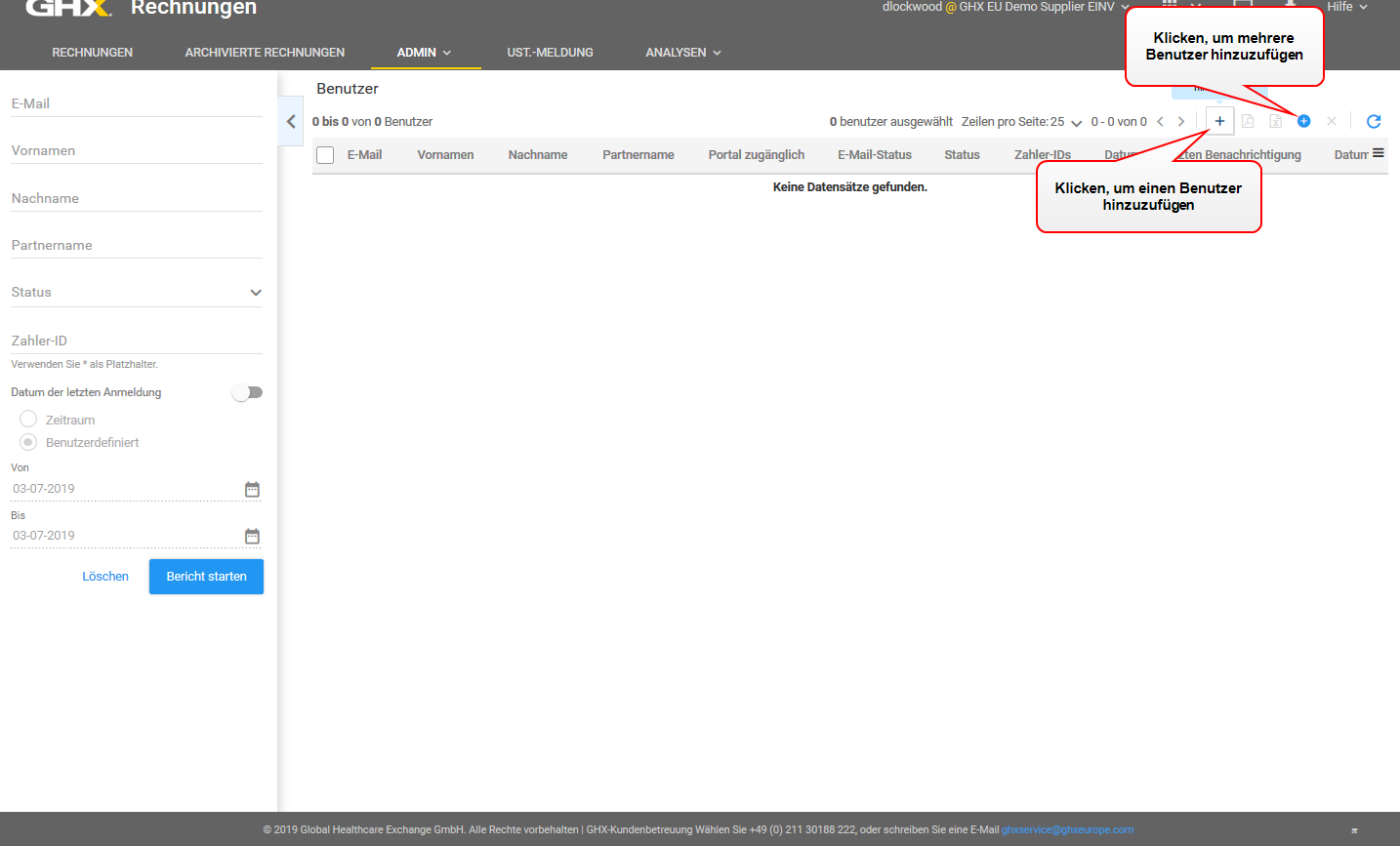The image size is (1400, 846).
Task: Go to next page of results
Action: click(x=1181, y=122)
